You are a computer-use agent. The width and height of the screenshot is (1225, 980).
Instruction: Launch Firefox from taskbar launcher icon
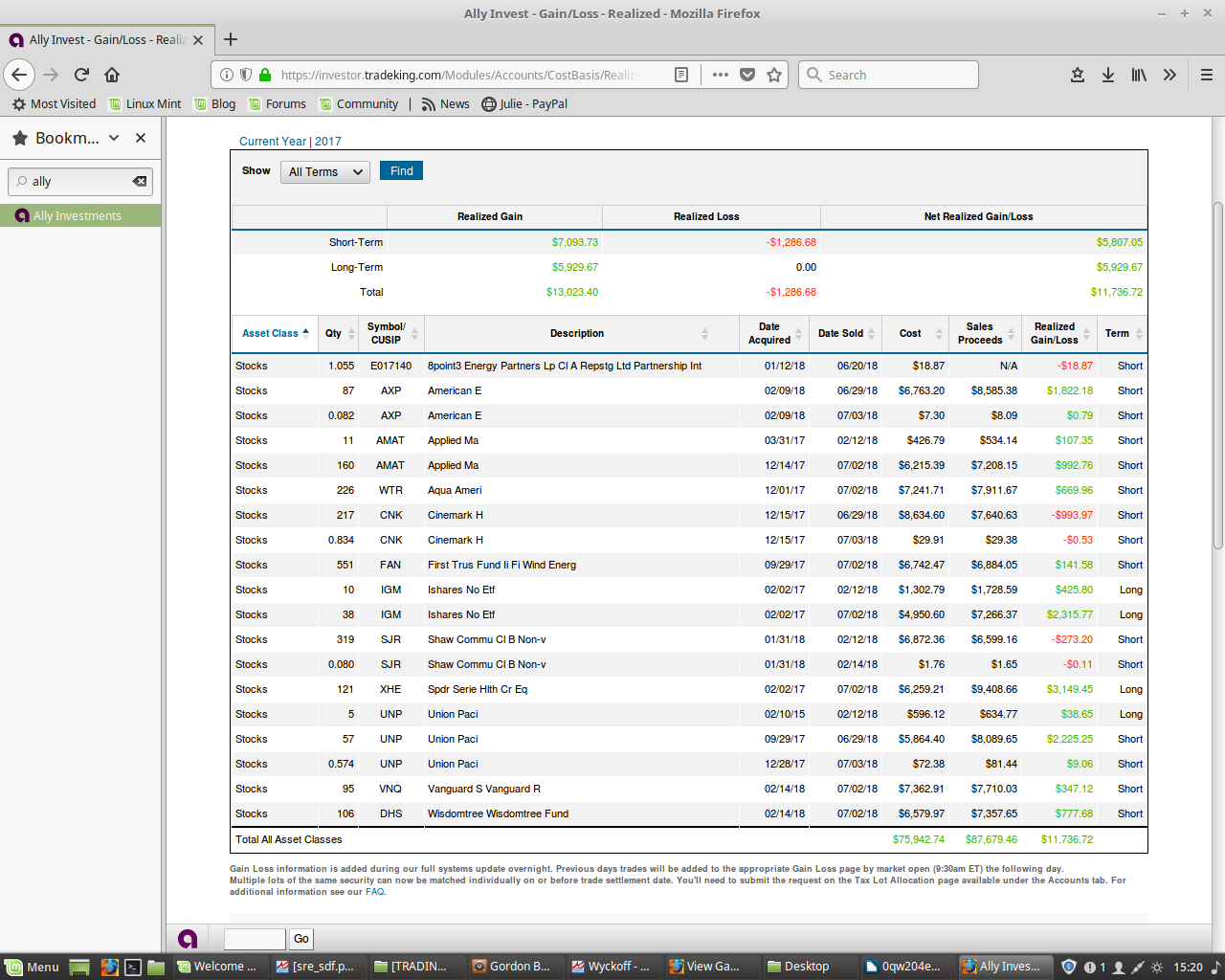109,967
